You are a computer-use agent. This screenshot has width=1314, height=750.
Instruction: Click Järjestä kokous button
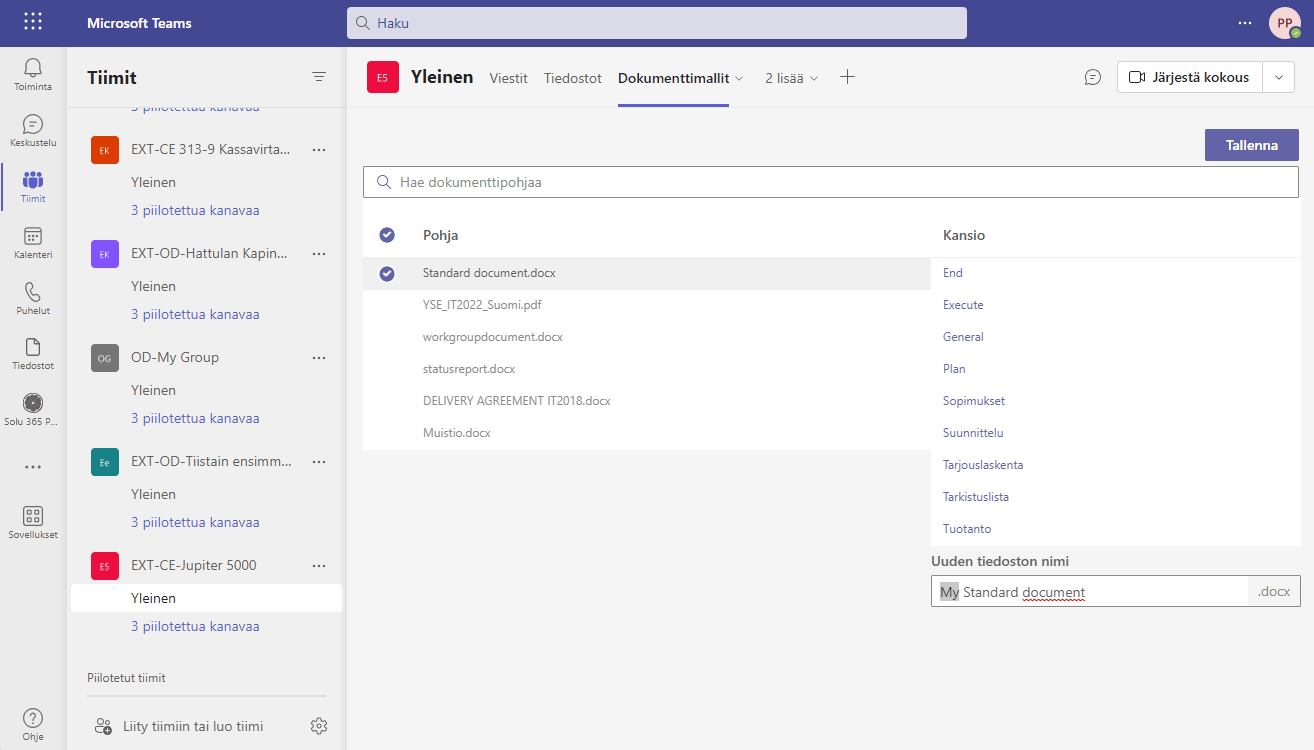point(1190,77)
